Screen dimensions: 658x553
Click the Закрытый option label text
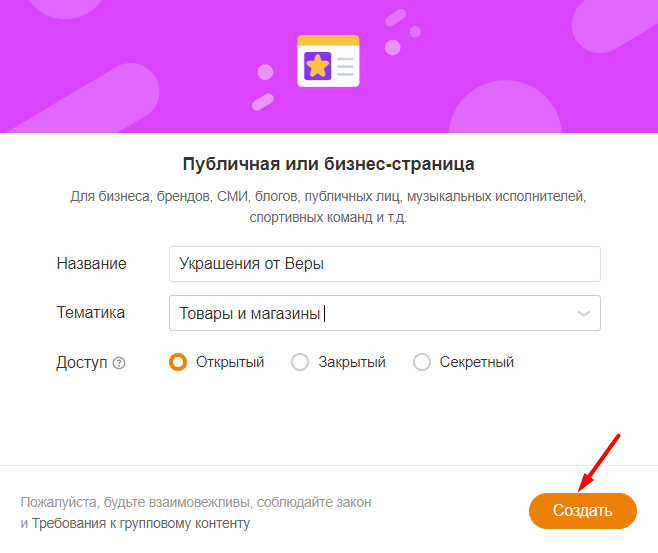[352, 362]
